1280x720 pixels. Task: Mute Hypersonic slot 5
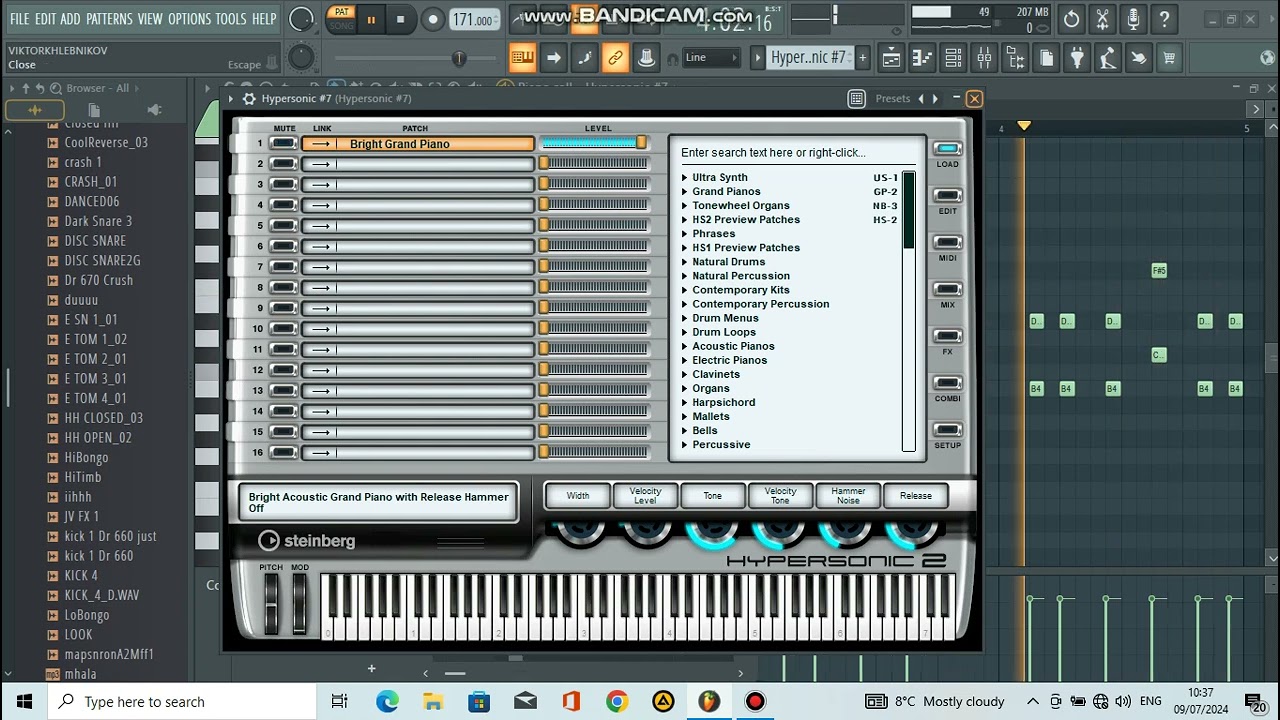coord(284,226)
